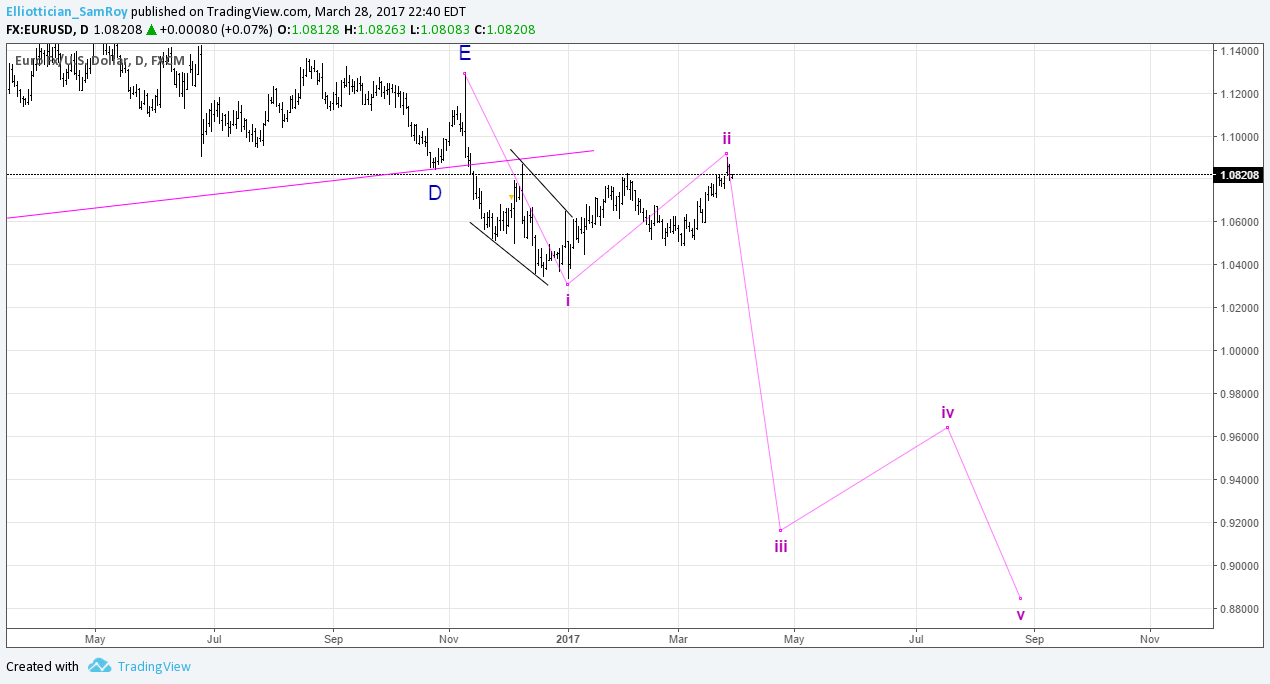This screenshot has width=1270, height=684.
Task: Click the wave iv projection endpoint marker
Action: tap(947, 428)
